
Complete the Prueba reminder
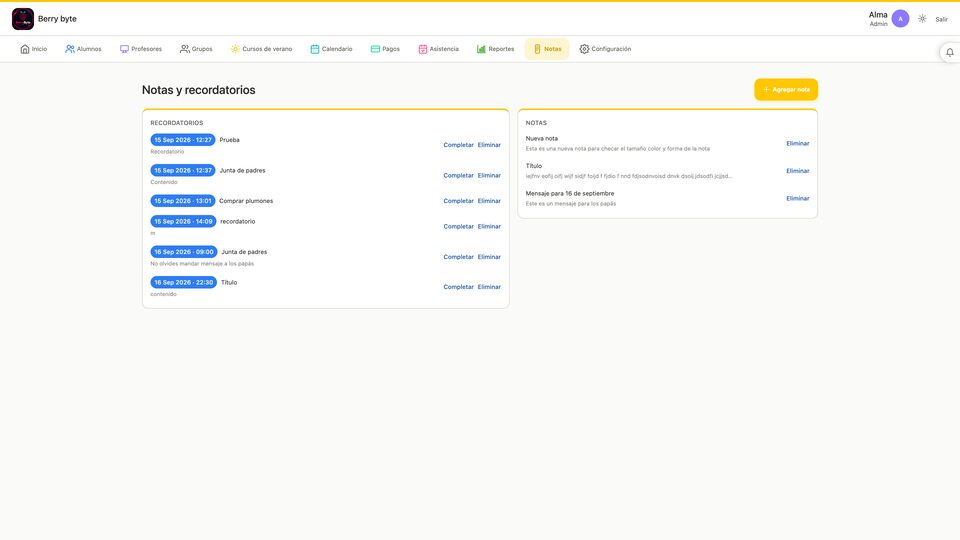coord(459,145)
